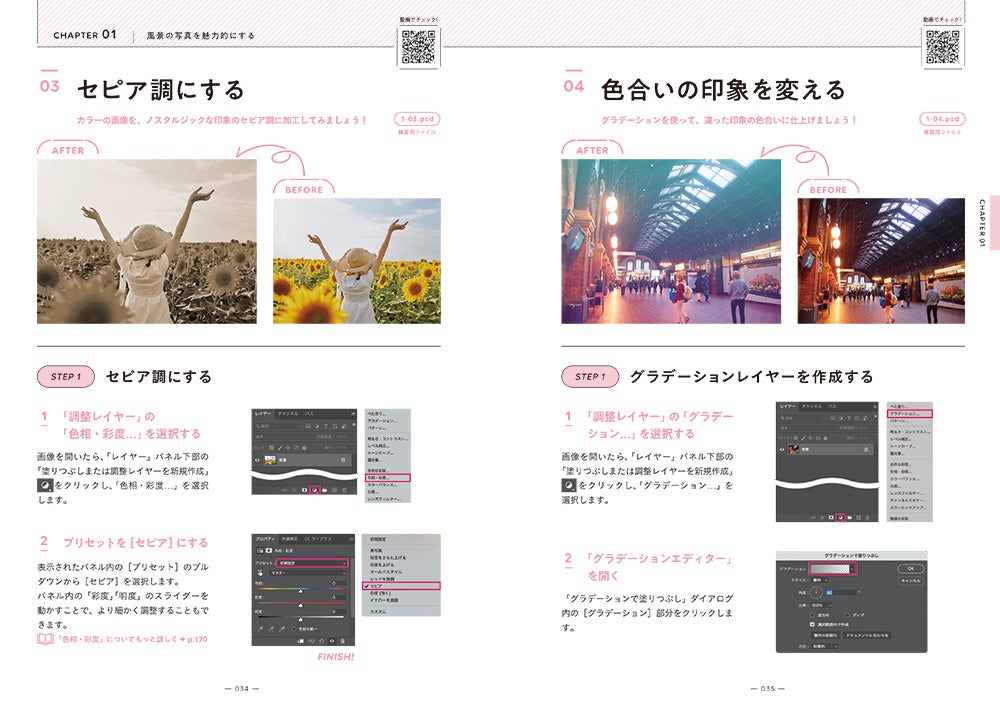The width and height of the screenshot is (1000, 706).
Task: Click the gradient preview swatch
Action: click(x=831, y=568)
